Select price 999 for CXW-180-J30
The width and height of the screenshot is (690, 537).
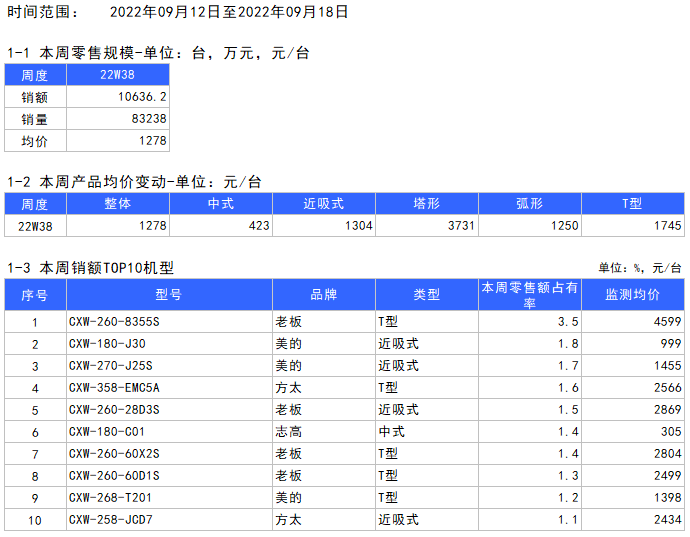671,344
